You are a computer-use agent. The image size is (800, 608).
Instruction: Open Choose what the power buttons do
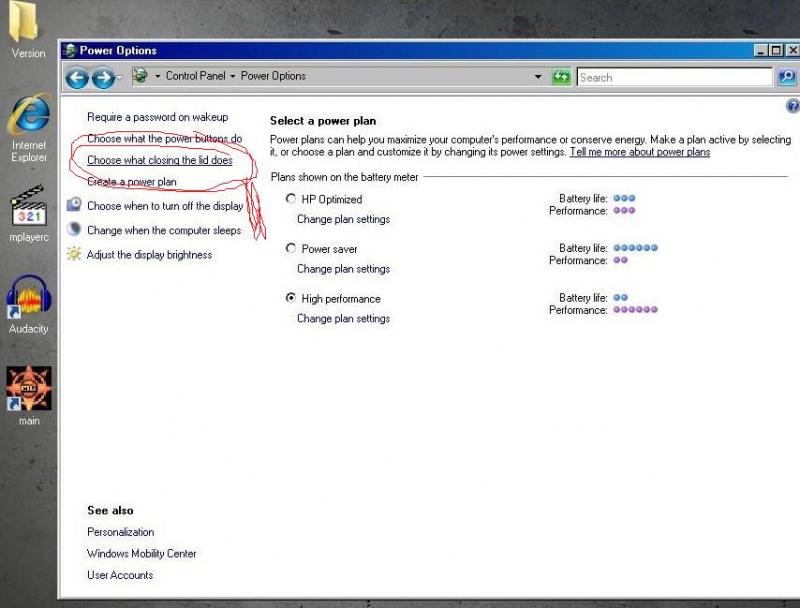pos(164,138)
